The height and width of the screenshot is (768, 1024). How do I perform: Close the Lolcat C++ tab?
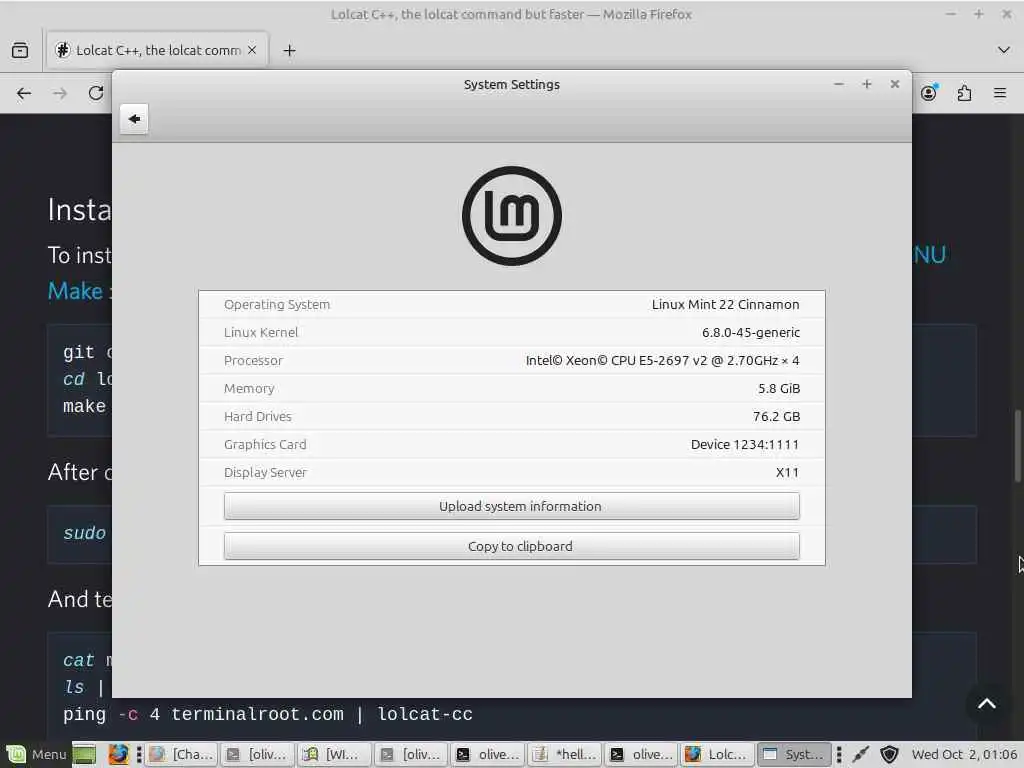click(252, 50)
